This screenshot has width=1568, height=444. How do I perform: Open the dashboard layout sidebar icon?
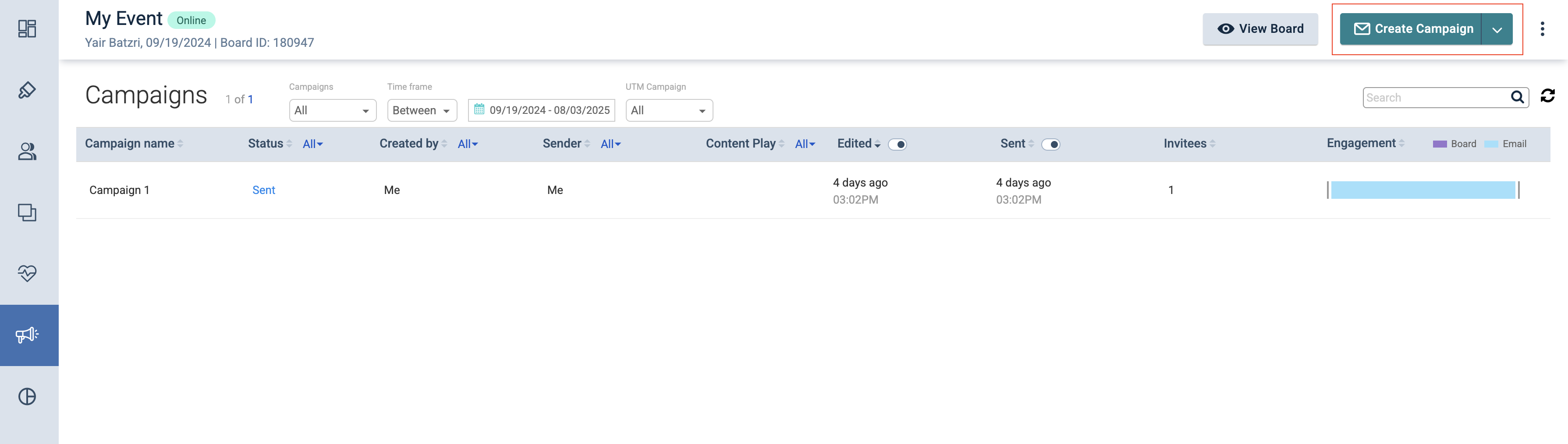click(x=27, y=28)
